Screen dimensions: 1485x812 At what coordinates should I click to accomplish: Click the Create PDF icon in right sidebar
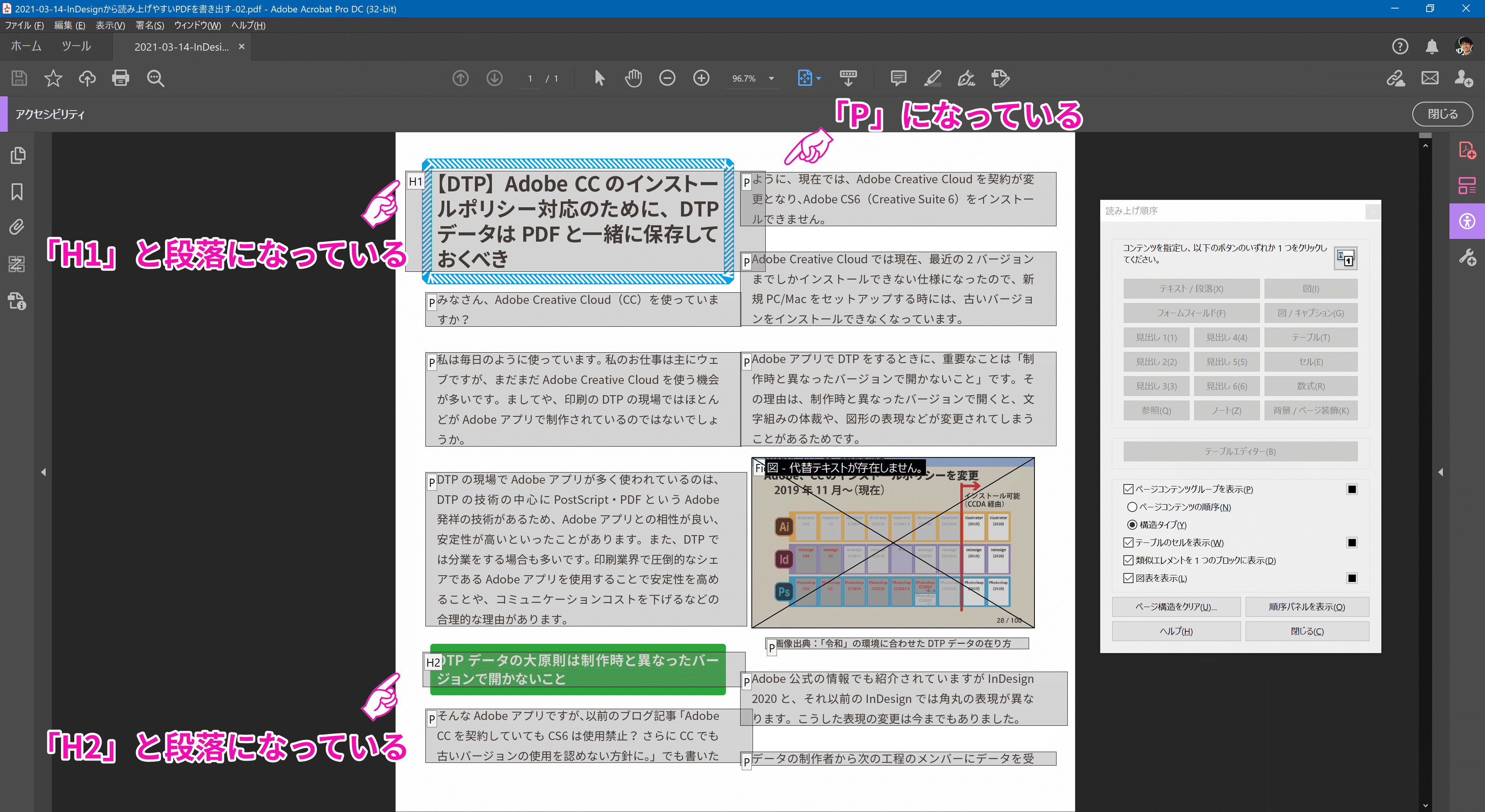[x=1467, y=150]
